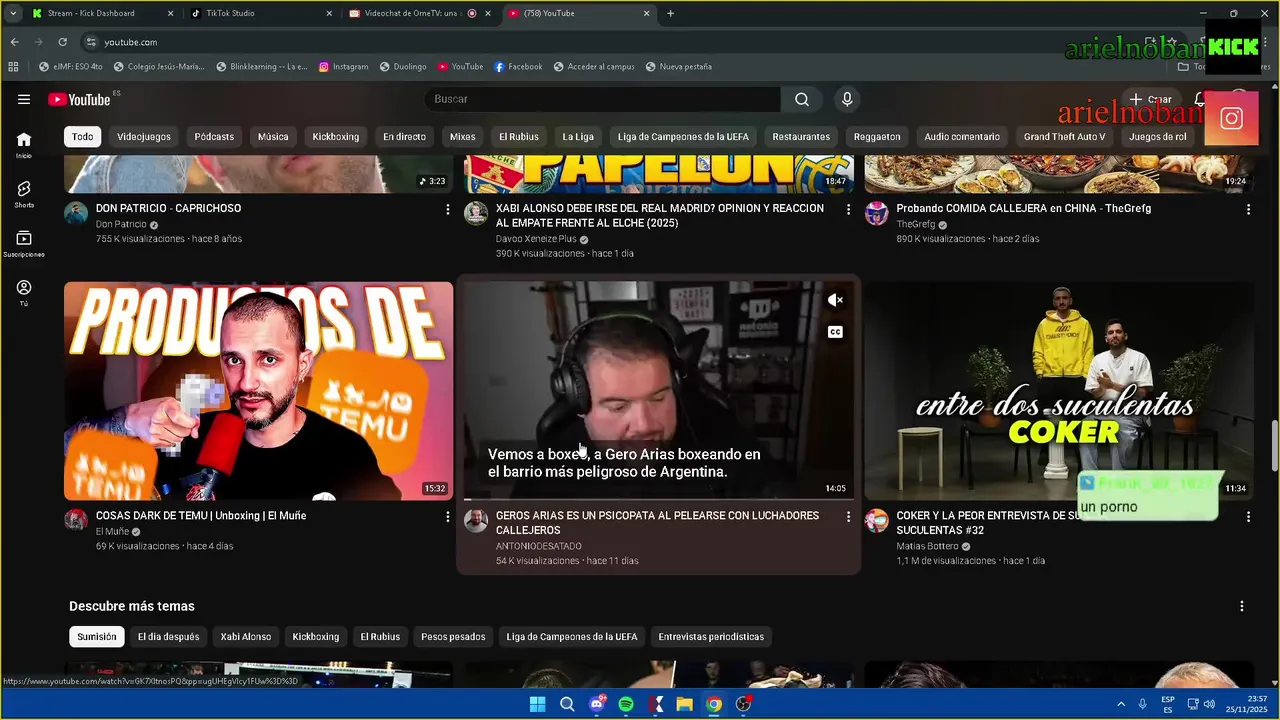Open the Instagram bookmark
Viewport: 1280px width, 720px height.
coord(344,67)
